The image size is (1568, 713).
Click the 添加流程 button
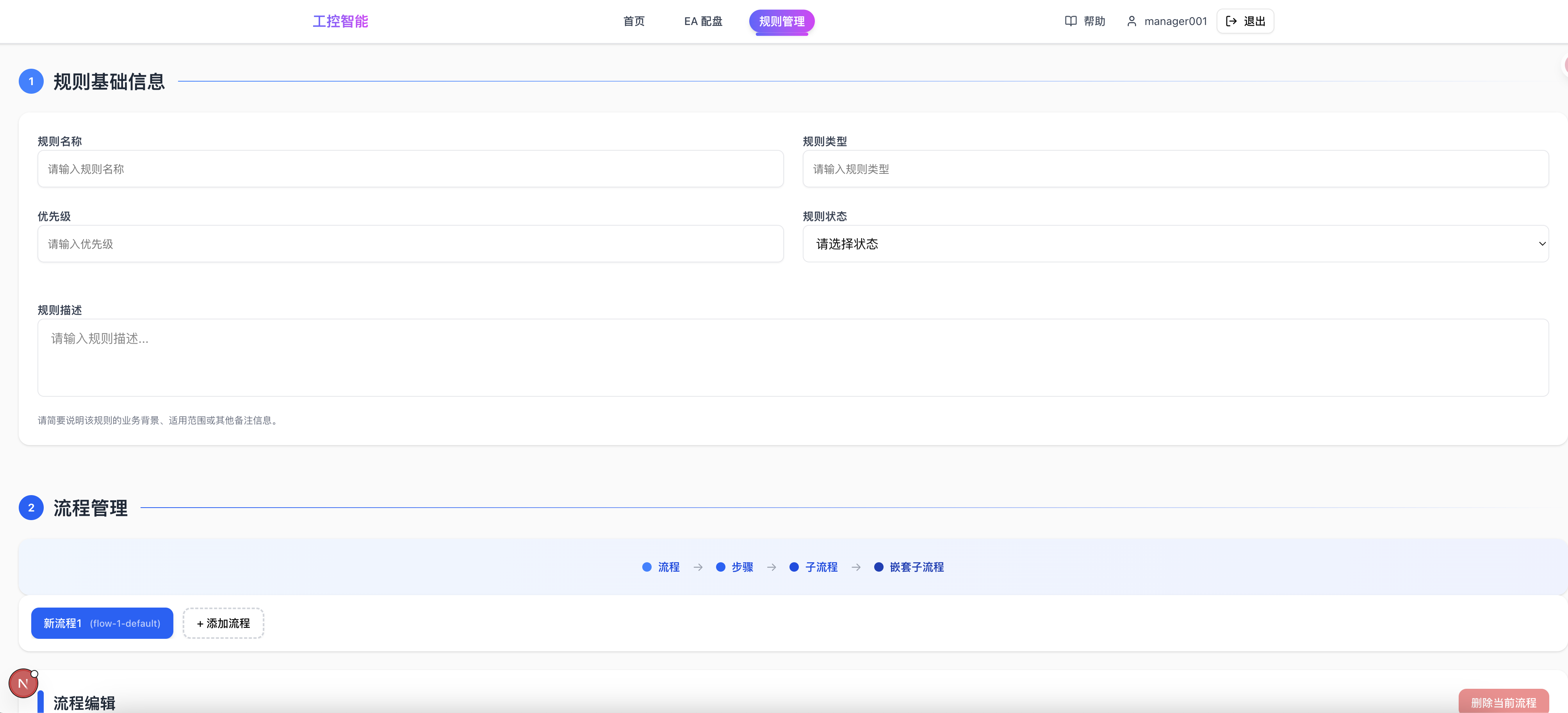[x=223, y=624]
